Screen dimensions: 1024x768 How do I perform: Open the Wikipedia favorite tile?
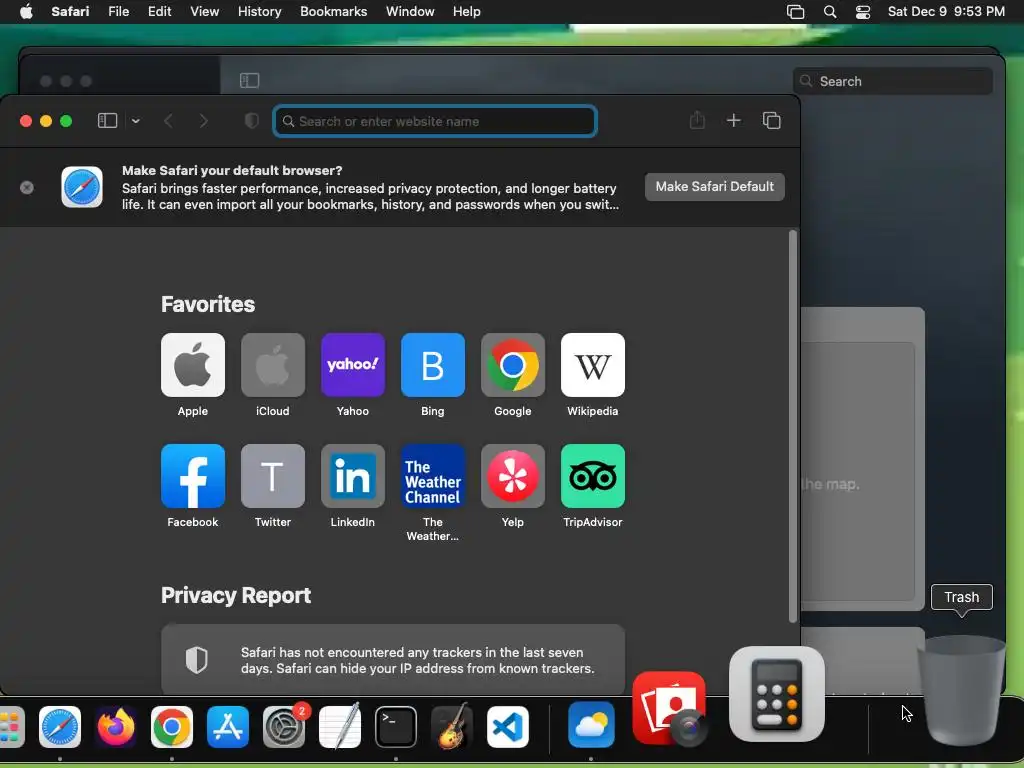(x=593, y=365)
